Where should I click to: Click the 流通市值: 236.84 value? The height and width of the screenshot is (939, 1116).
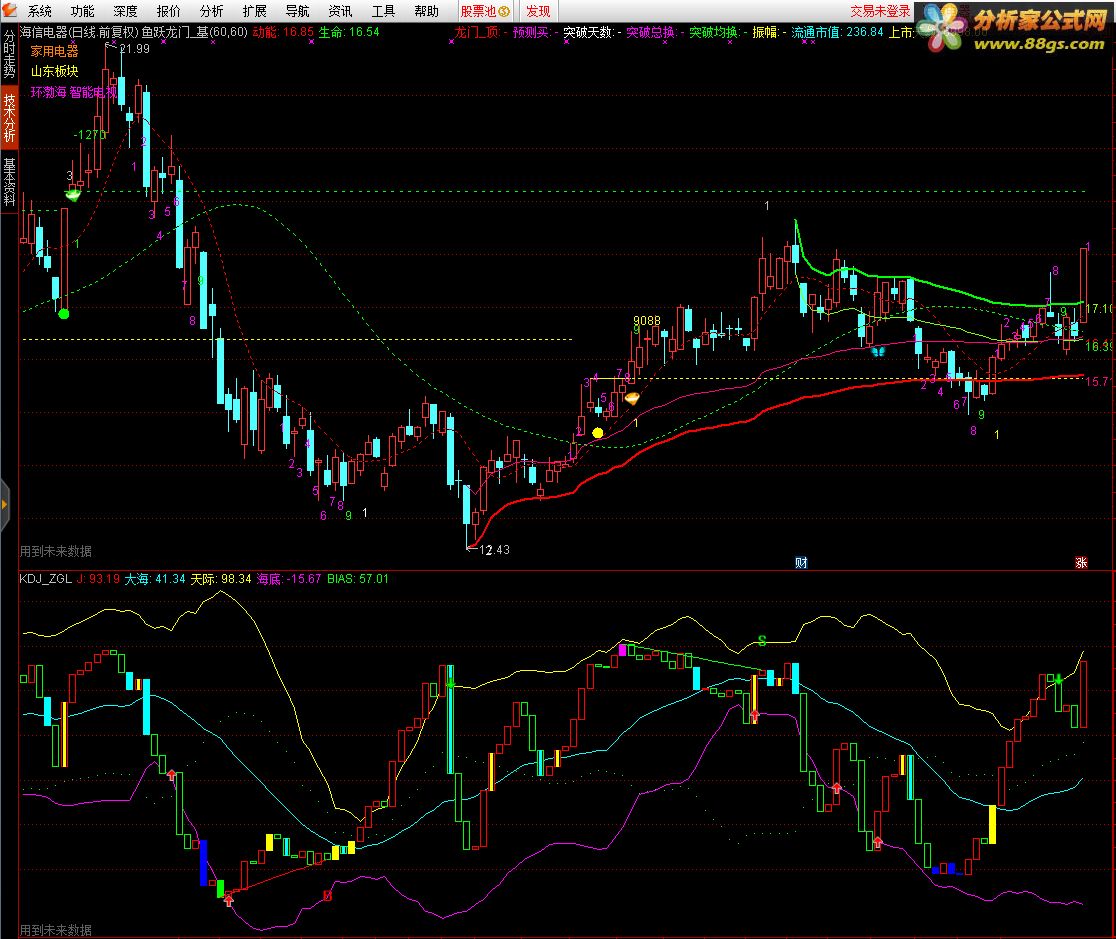click(837, 32)
